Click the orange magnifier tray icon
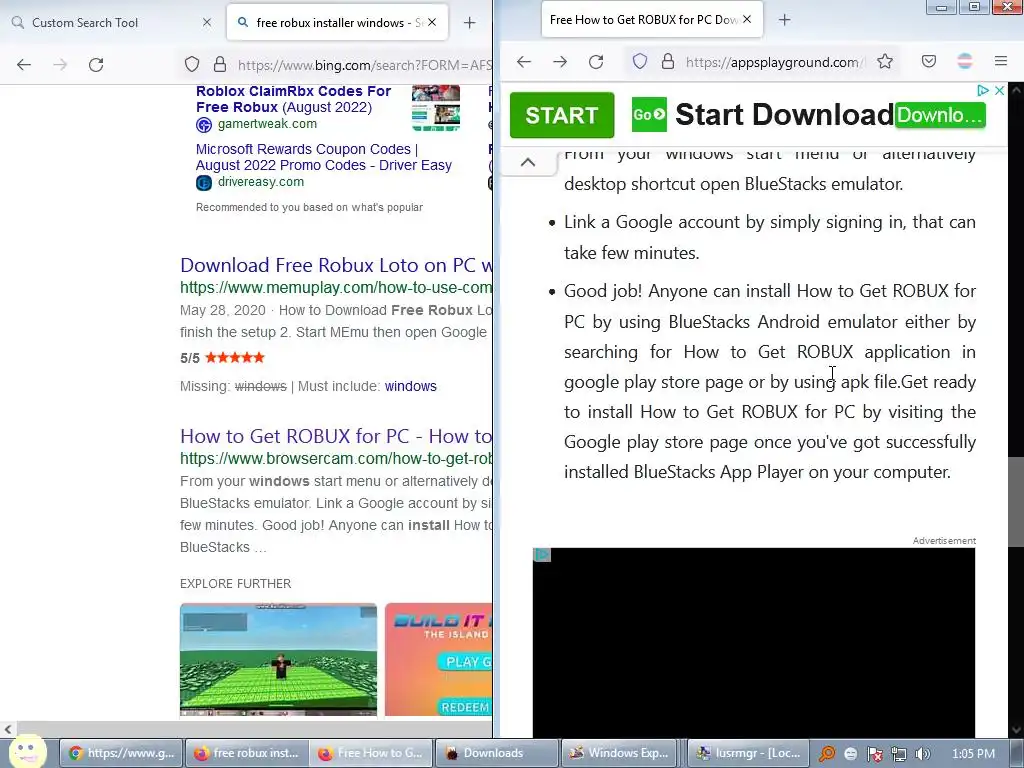1024x768 pixels. click(x=827, y=754)
